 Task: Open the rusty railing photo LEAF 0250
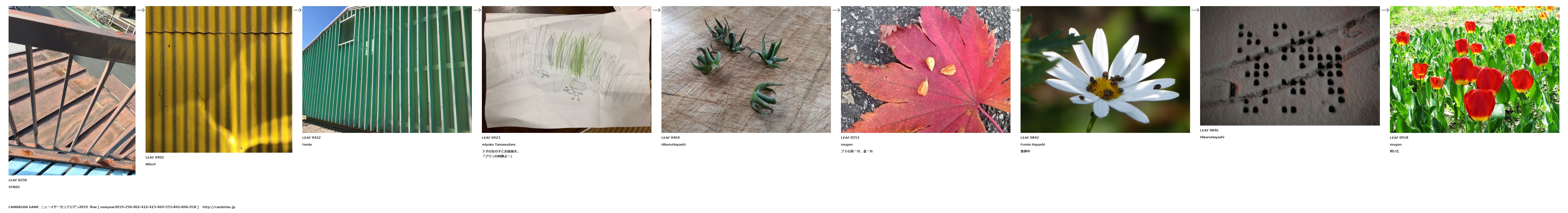point(72,91)
